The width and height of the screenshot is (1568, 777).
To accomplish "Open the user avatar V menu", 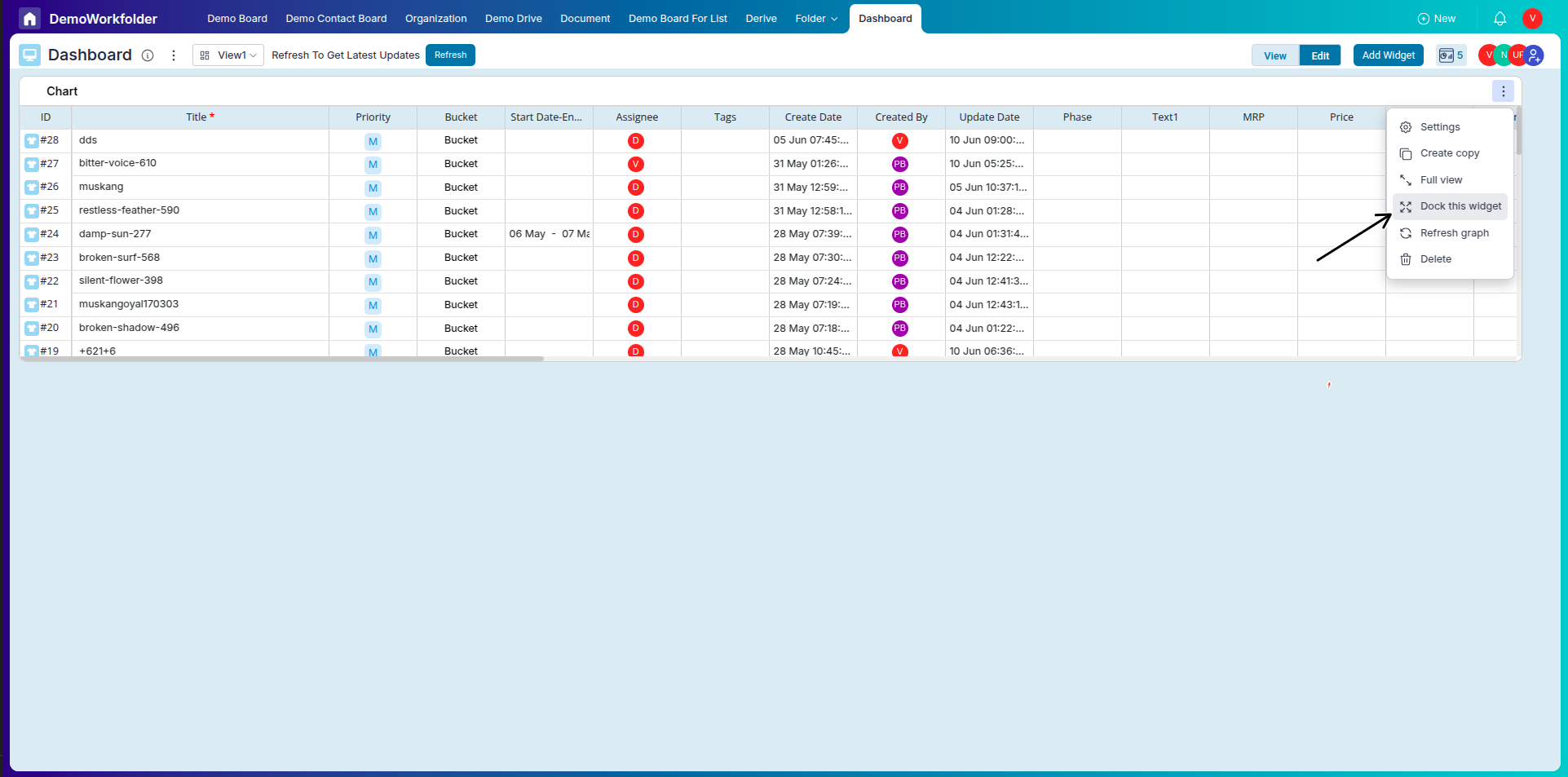I will coord(1532,18).
